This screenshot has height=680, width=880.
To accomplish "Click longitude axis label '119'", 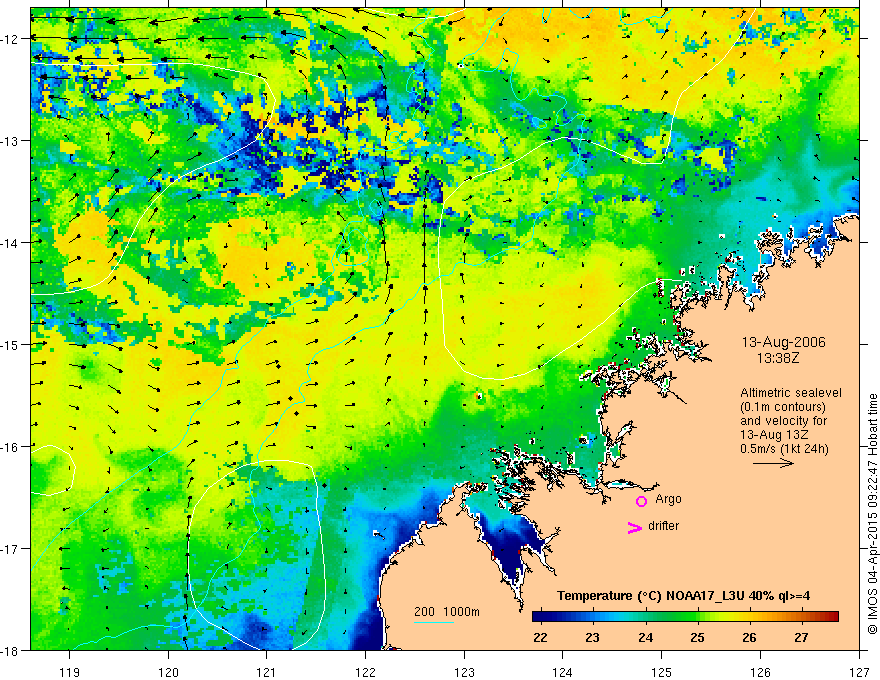I will point(70,672).
